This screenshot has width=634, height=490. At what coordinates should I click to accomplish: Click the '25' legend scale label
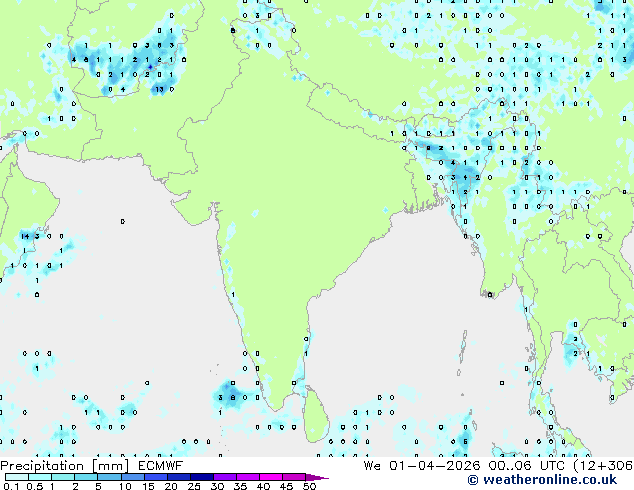(194, 486)
